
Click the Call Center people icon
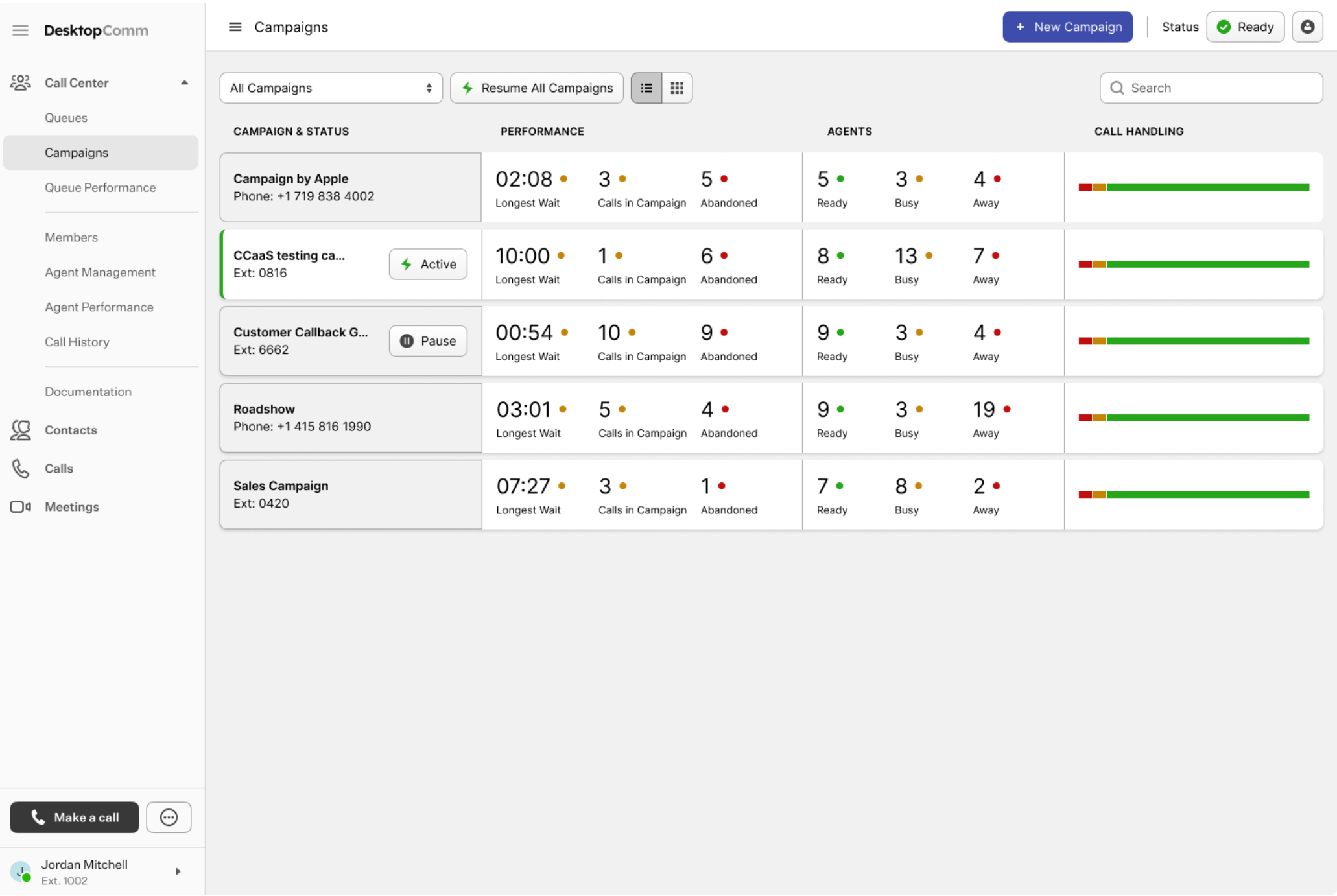[20, 82]
